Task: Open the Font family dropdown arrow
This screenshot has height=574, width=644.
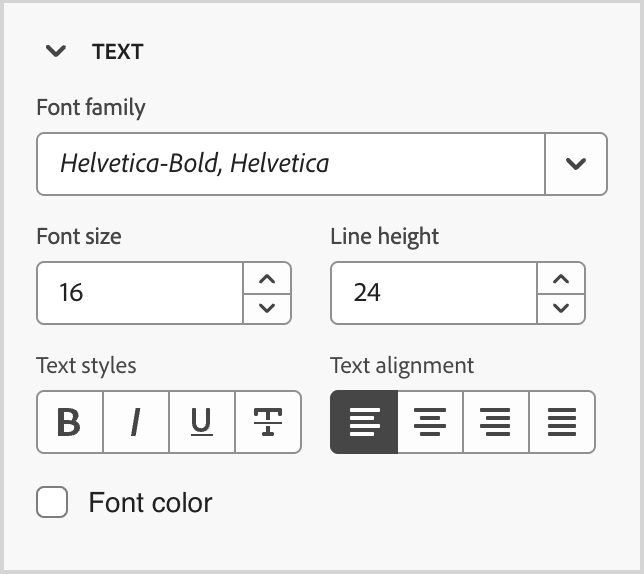Action: point(576,163)
